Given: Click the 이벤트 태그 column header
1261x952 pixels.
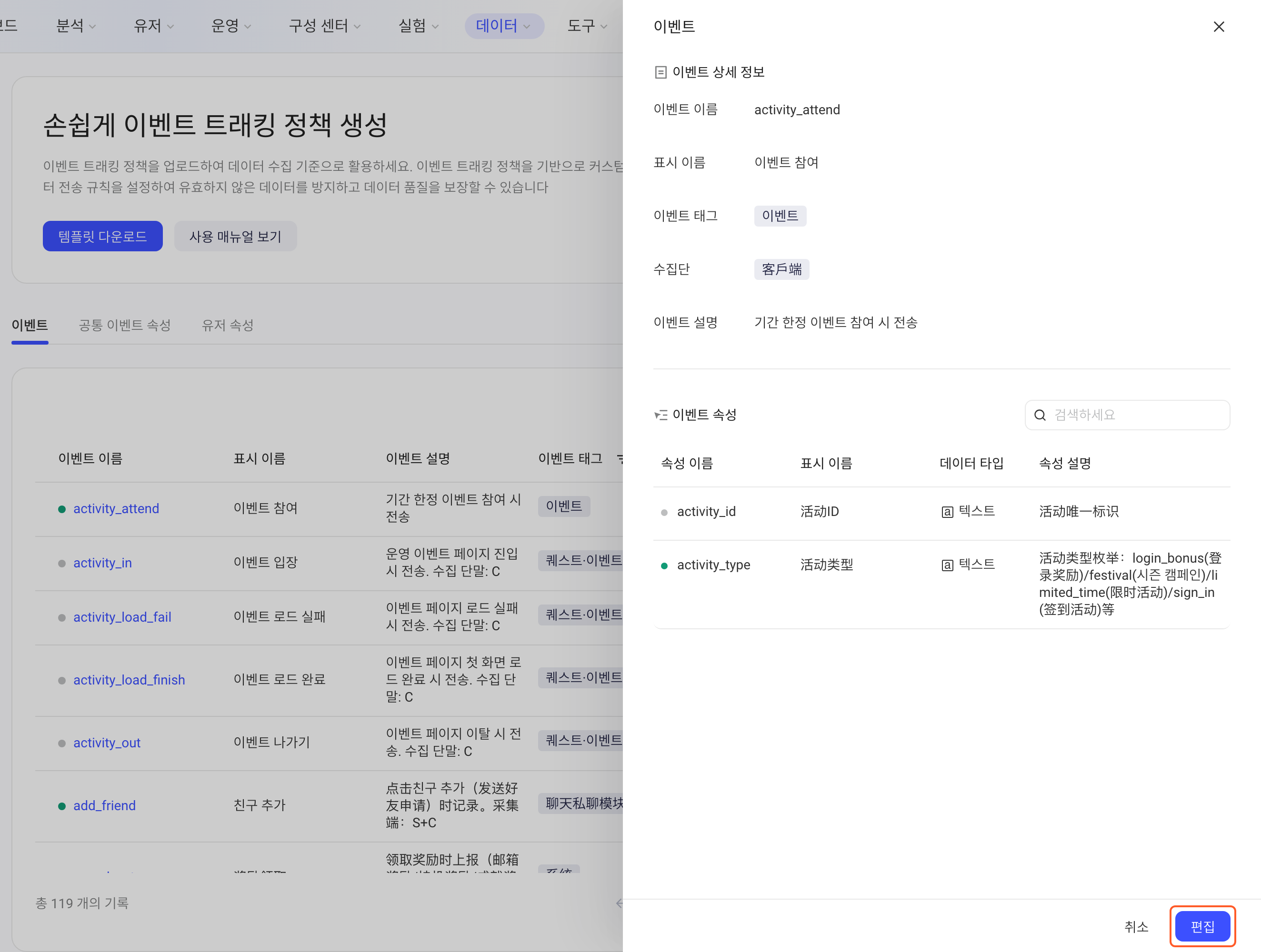Looking at the screenshot, I should [570, 458].
